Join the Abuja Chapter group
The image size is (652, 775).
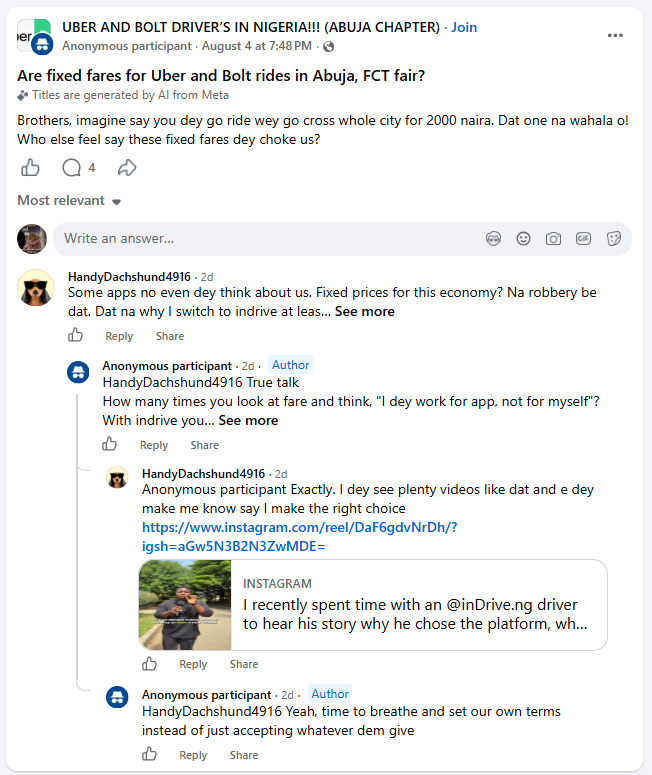[x=464, y=27]
